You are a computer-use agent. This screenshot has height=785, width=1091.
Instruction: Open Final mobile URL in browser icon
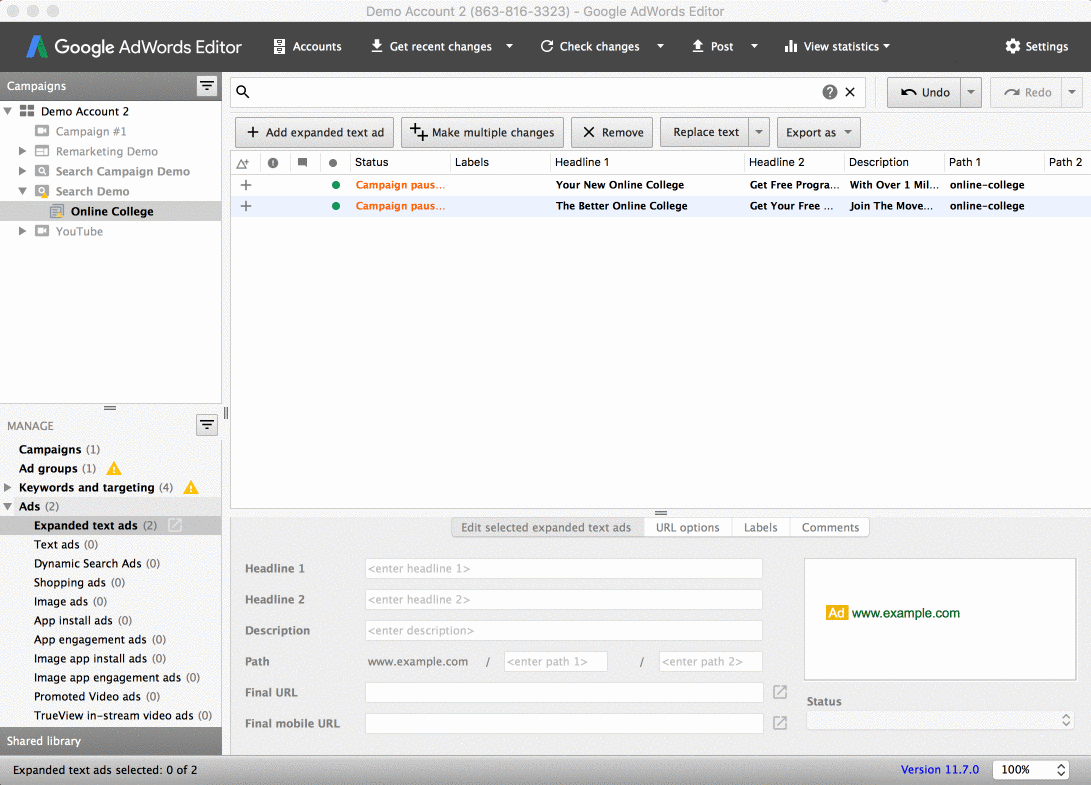pos(780,723)
